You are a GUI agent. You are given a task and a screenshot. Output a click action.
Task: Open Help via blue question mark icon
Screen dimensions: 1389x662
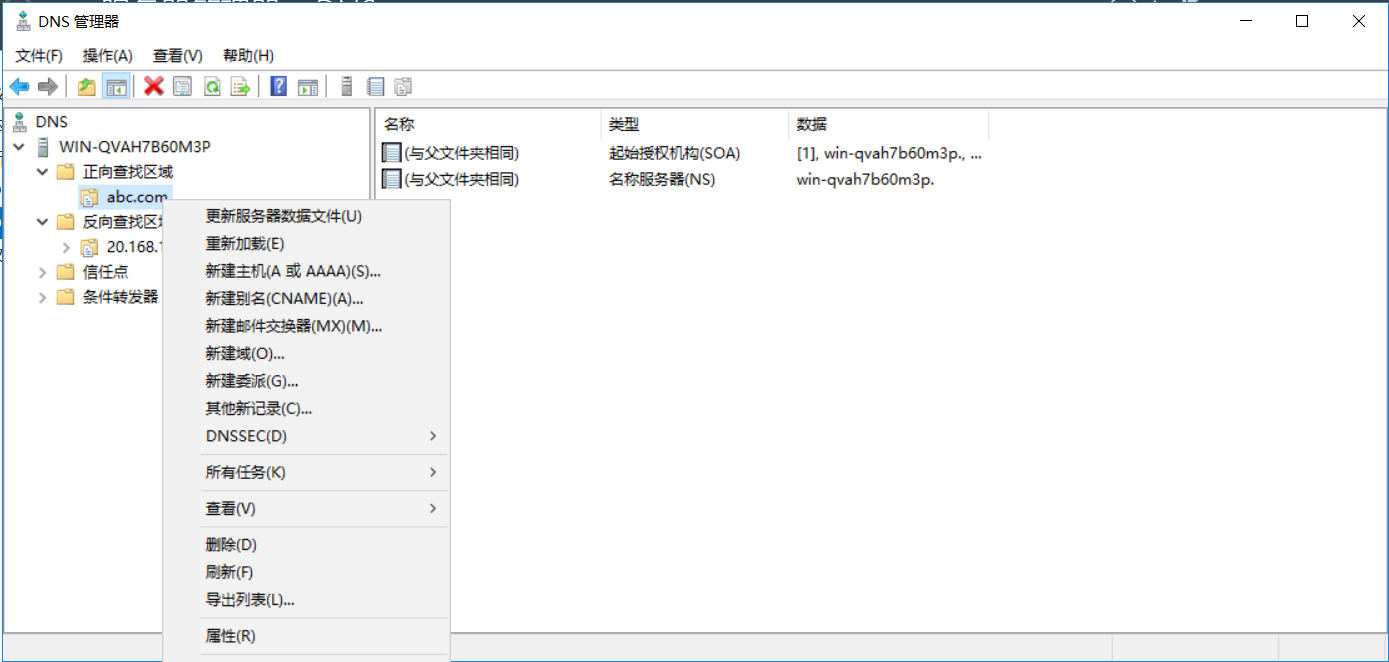(x=279, y=87)
